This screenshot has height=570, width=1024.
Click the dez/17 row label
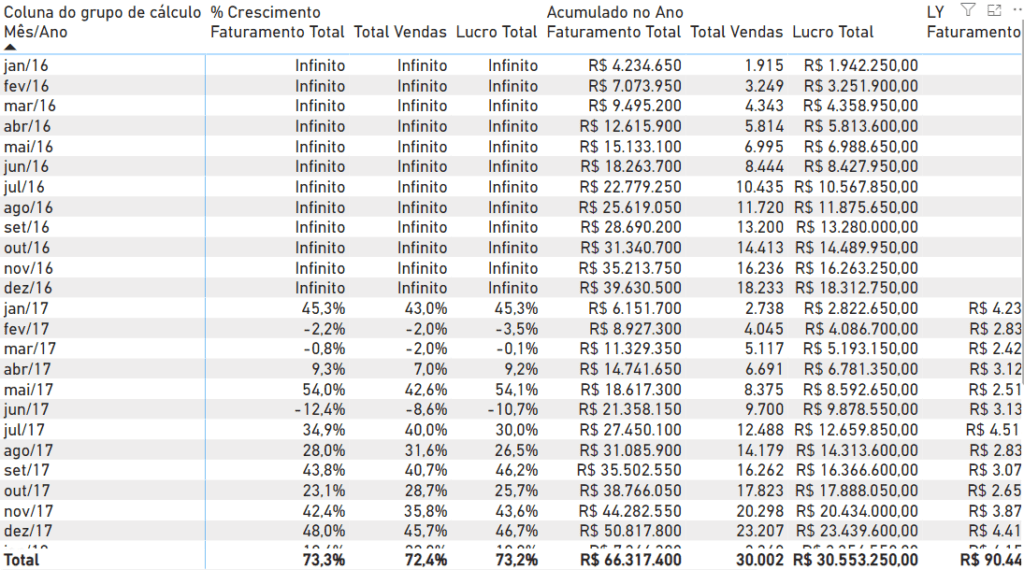point(28,531)
